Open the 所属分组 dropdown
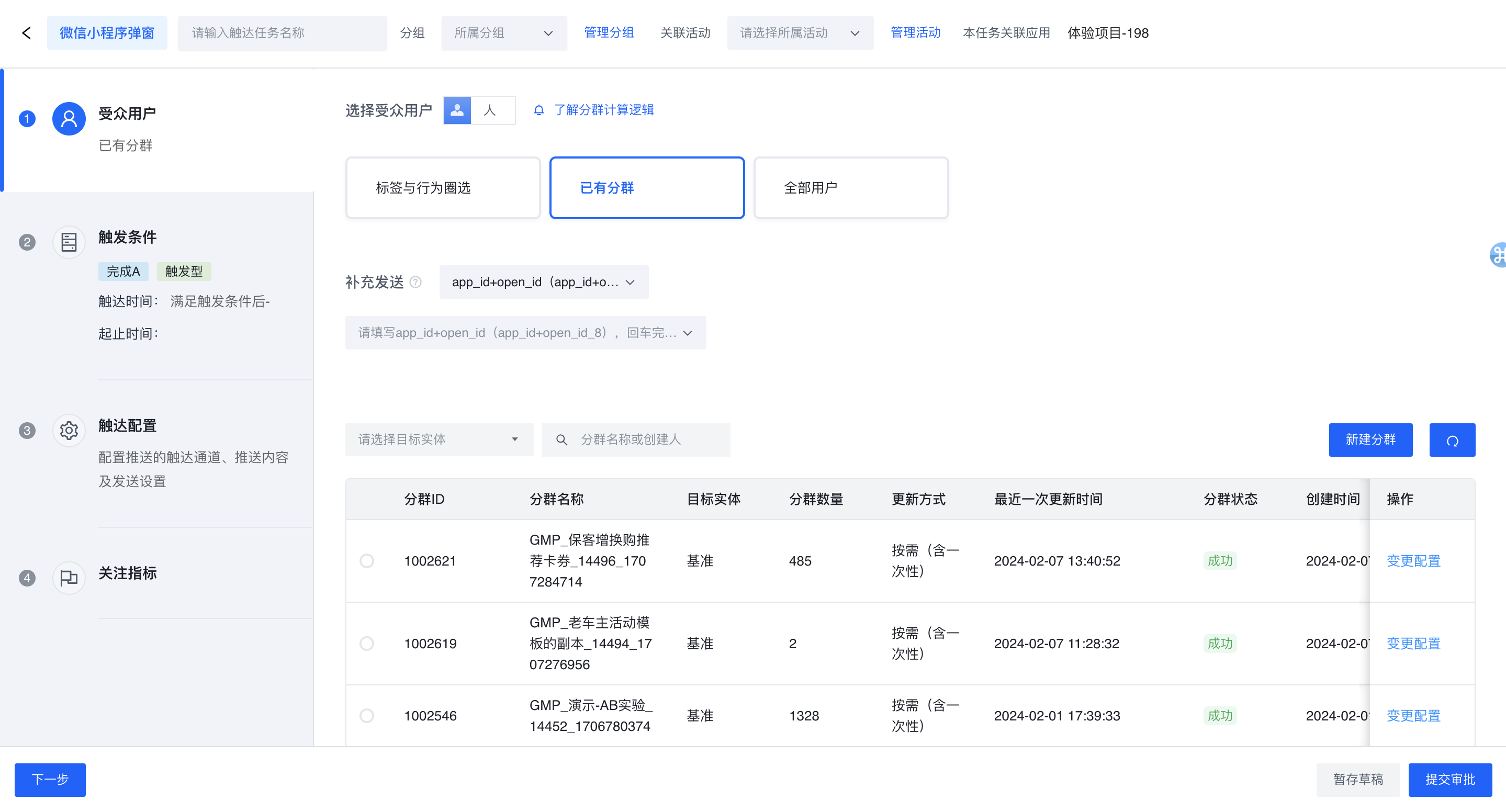 pyautogui.click(x=503, y=33)
